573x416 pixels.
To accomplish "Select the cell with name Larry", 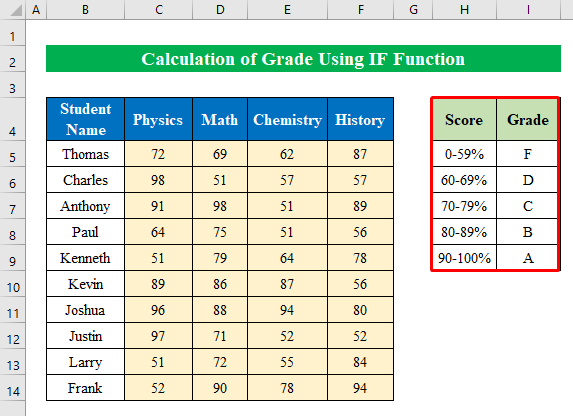I will point(86,362).
